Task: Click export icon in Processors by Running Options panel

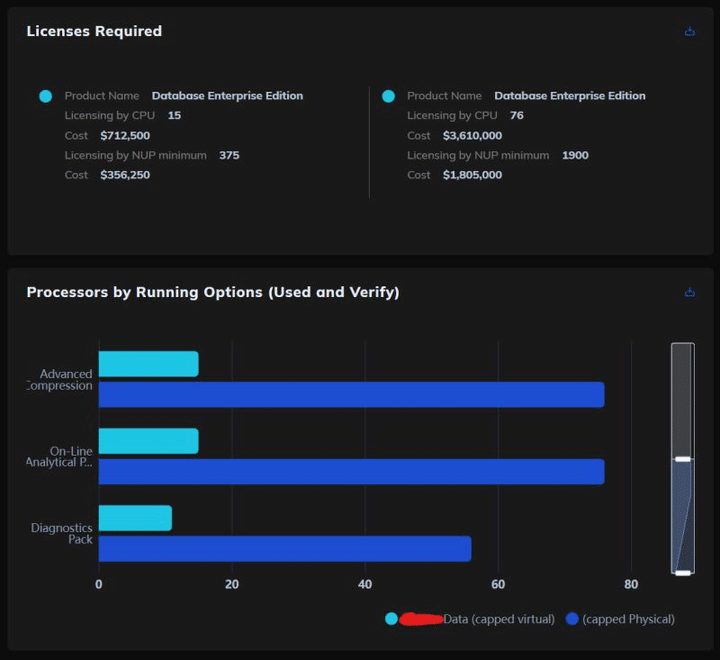Action: point(689,293)
